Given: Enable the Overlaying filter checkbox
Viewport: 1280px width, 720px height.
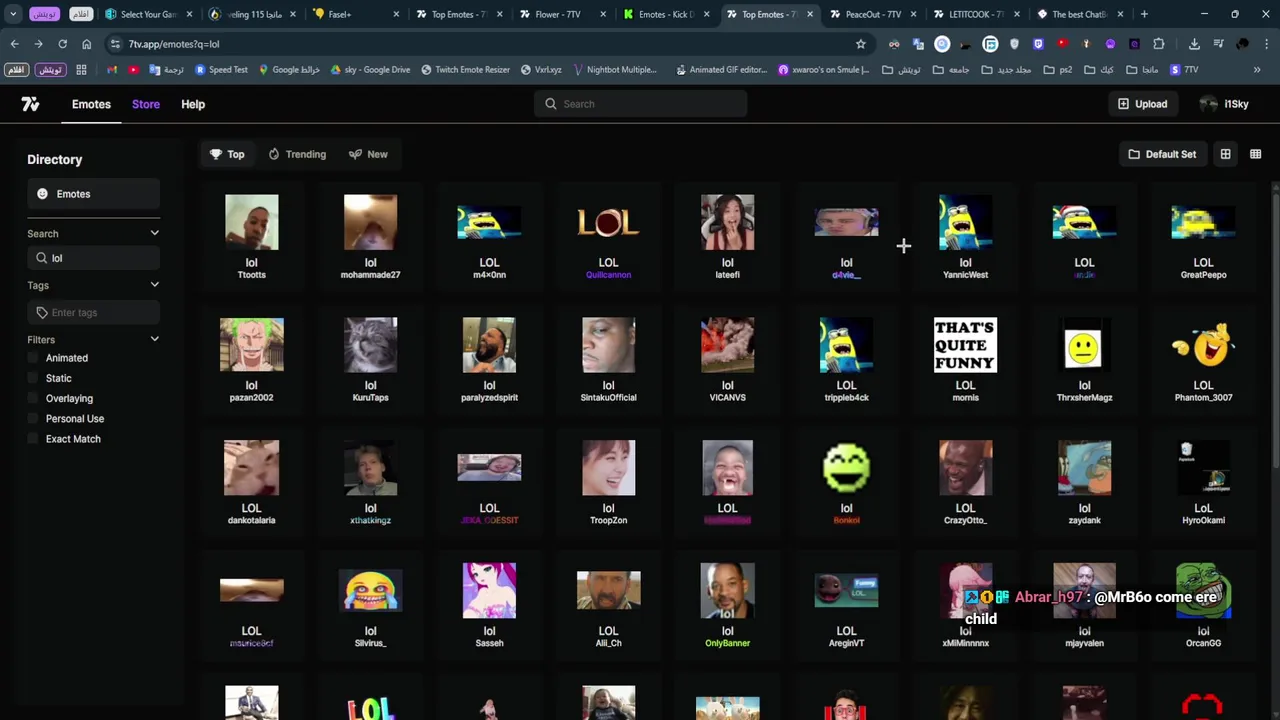Looking at the screenshot, I should pos(33,398).
